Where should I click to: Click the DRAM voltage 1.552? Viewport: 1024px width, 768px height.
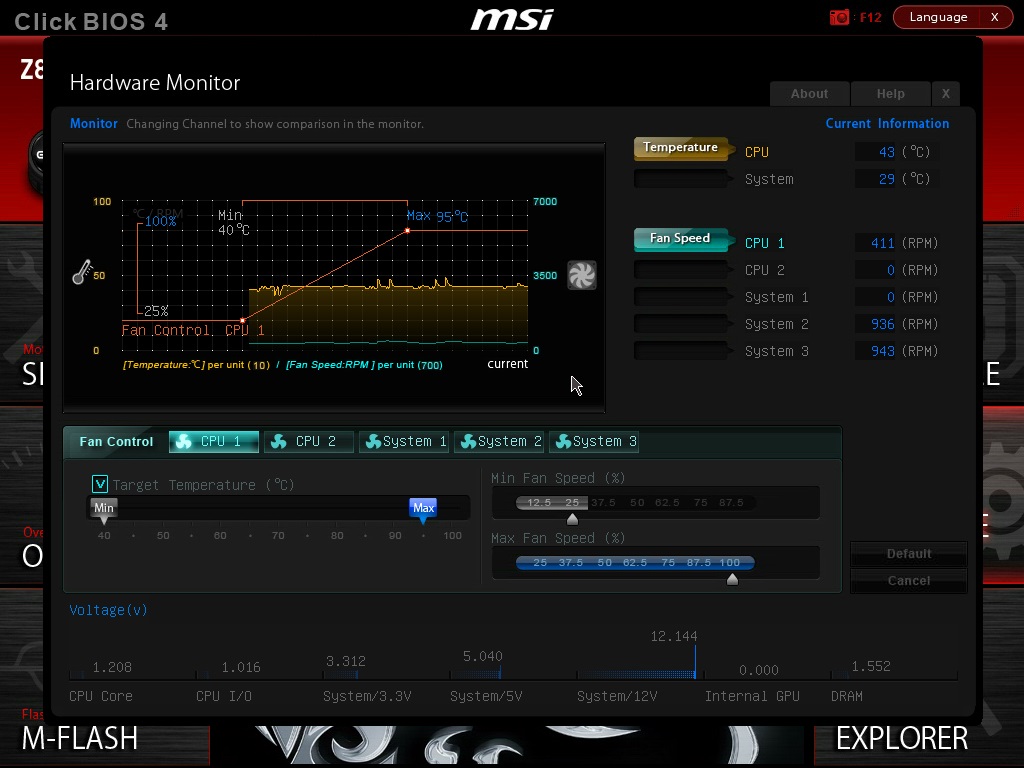coord(871,666)
